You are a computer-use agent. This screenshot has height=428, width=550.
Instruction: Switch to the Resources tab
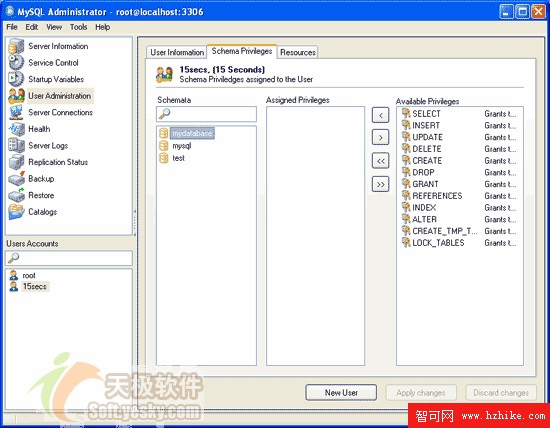(x=297, y=52)
